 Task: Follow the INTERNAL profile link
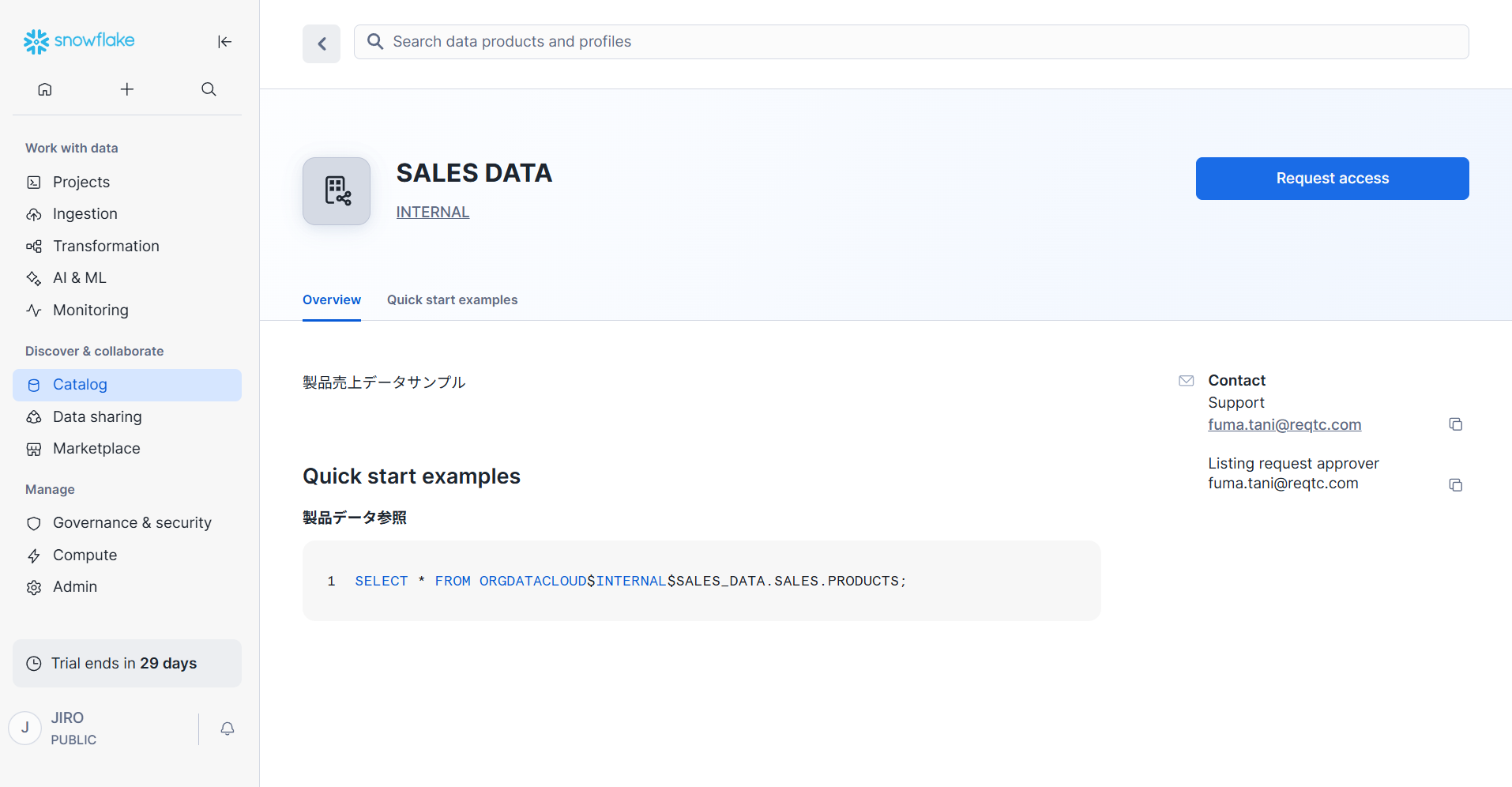(432, 212)
